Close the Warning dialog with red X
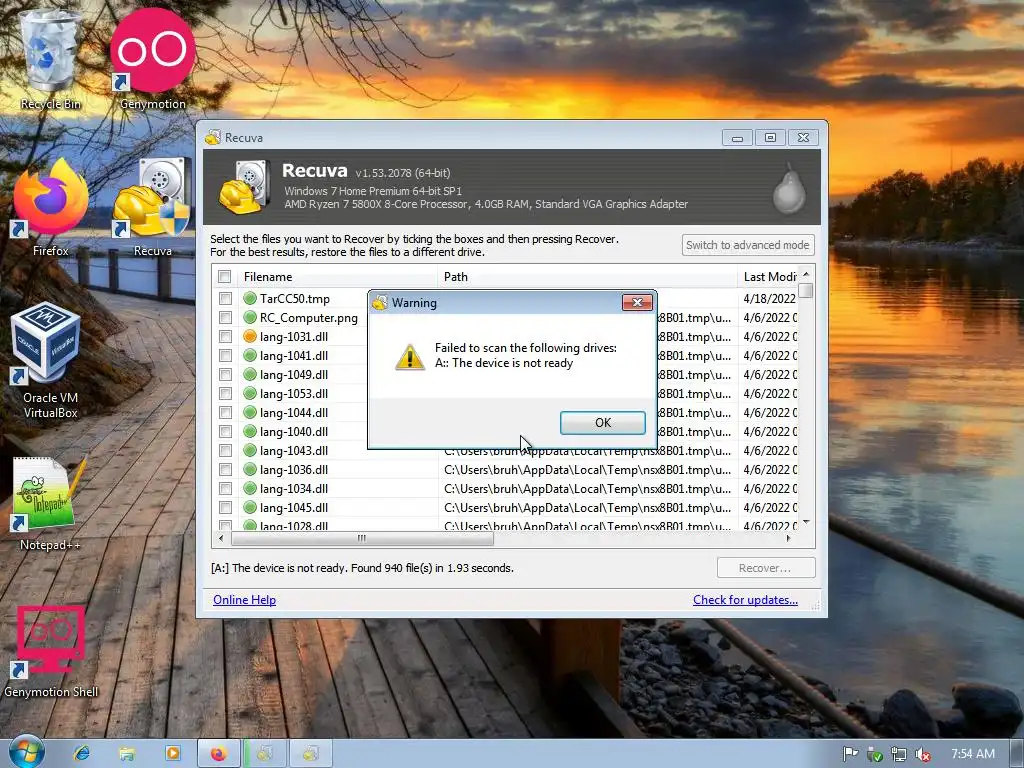1024x768 pixels. point(637,302)
